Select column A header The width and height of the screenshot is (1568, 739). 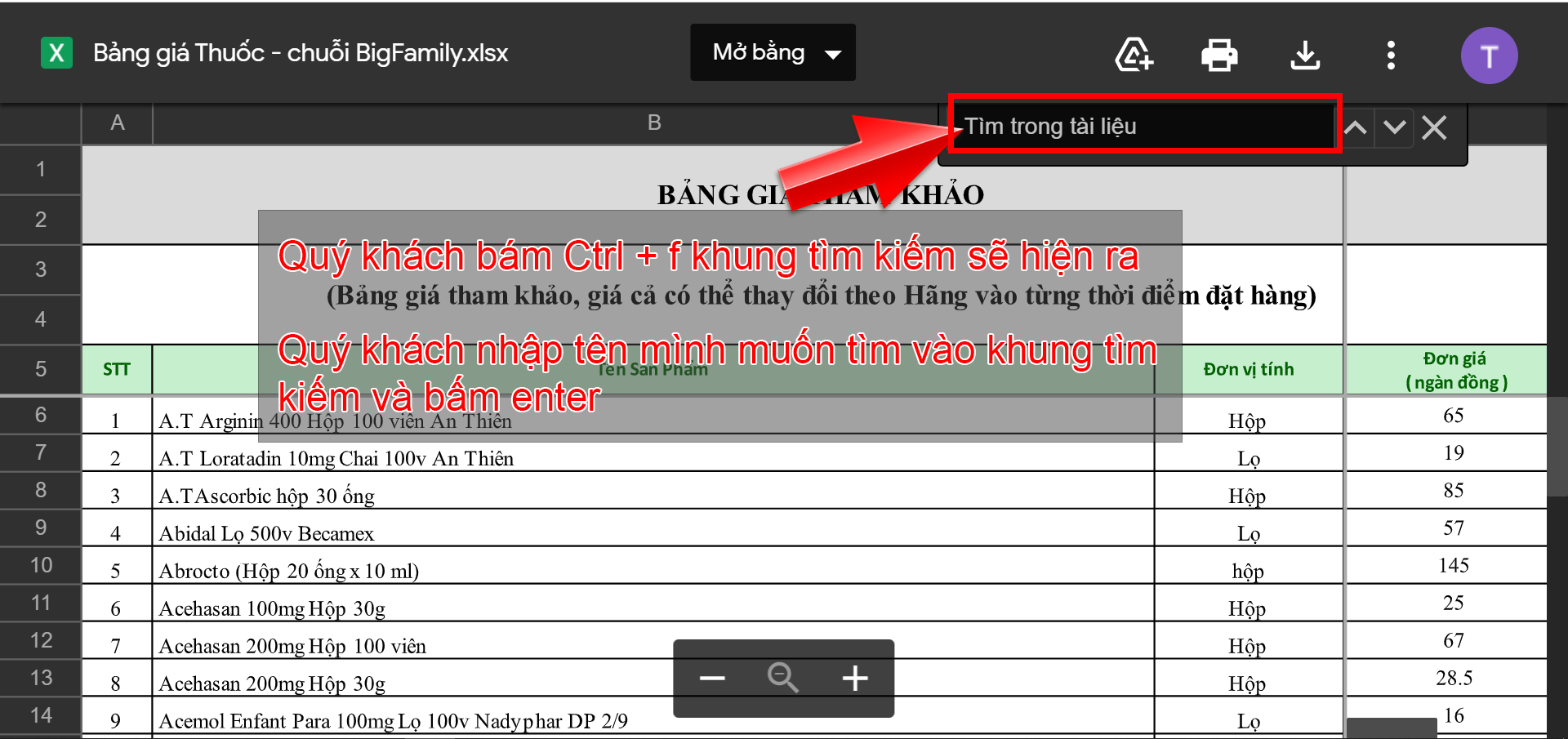[x=118, y=123]
